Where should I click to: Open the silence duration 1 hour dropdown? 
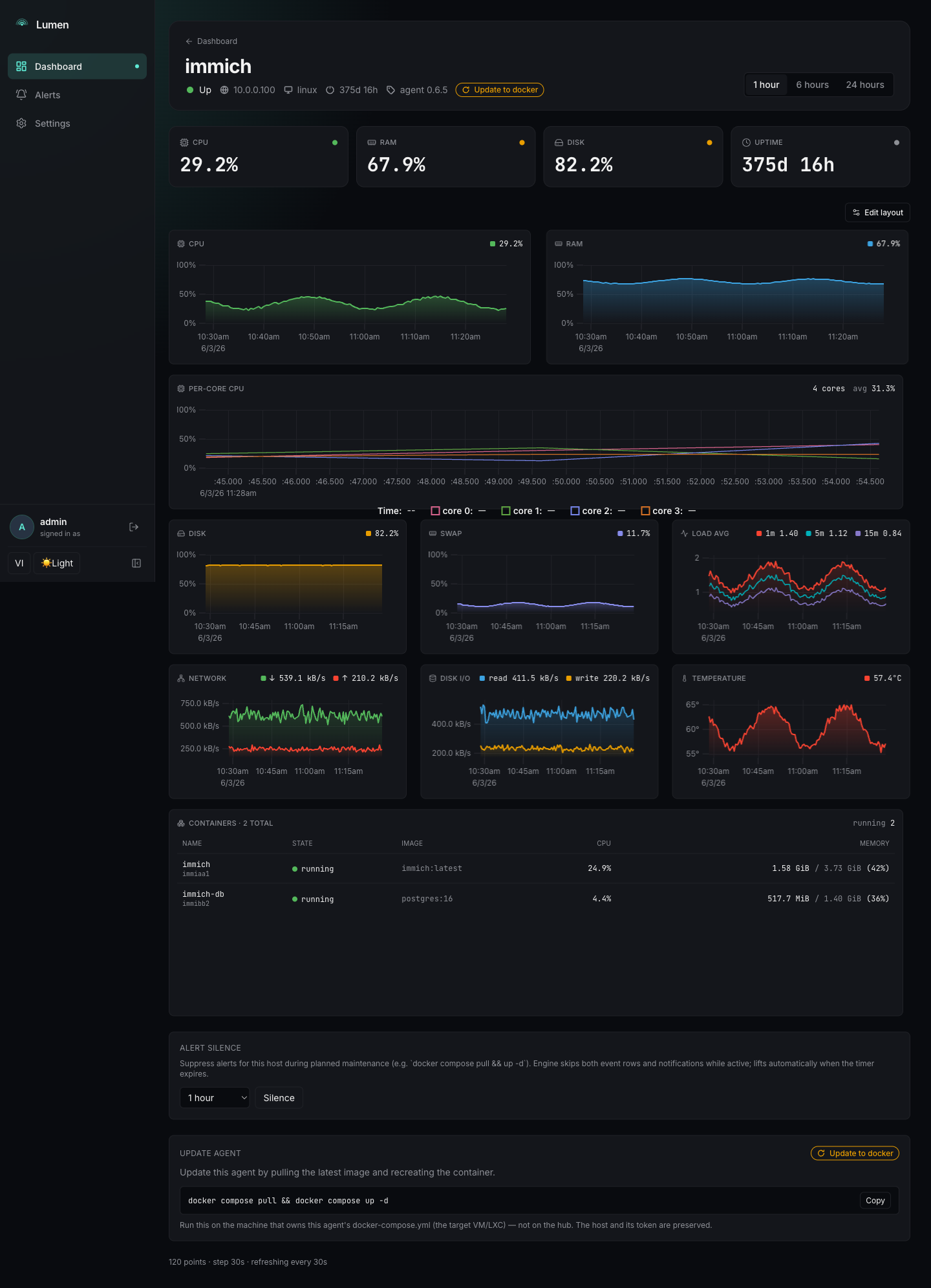[x=214, y=1098]
